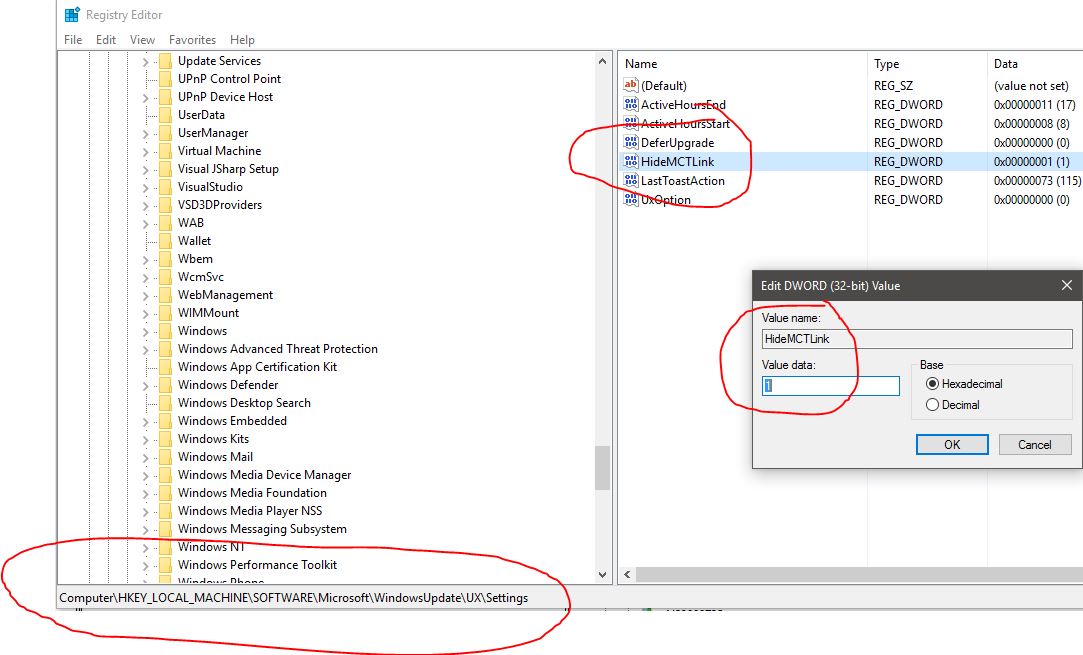Click the Windows Media Foundation folder icon

(165, 493)
